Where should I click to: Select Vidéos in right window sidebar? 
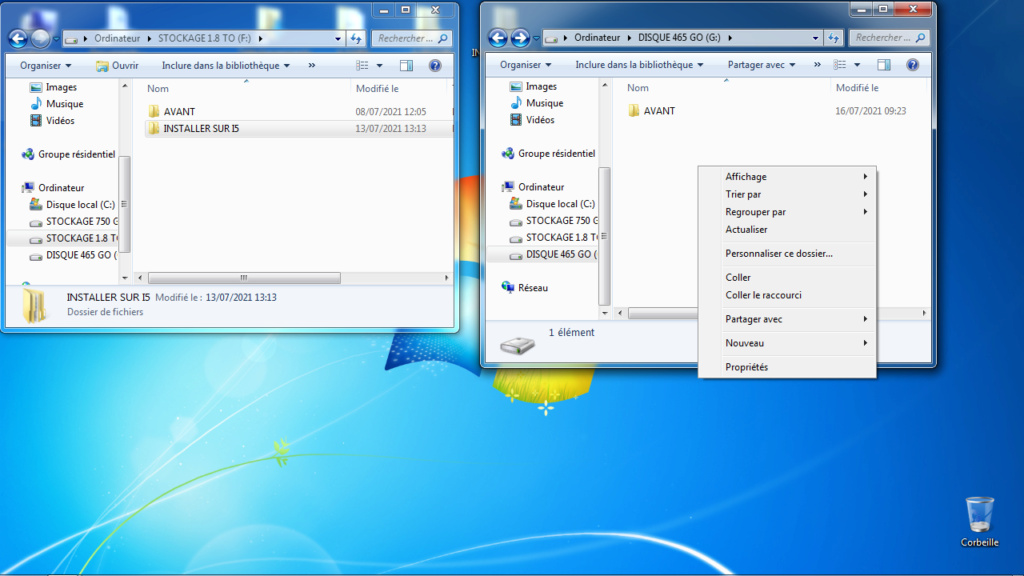coord(532,120)
